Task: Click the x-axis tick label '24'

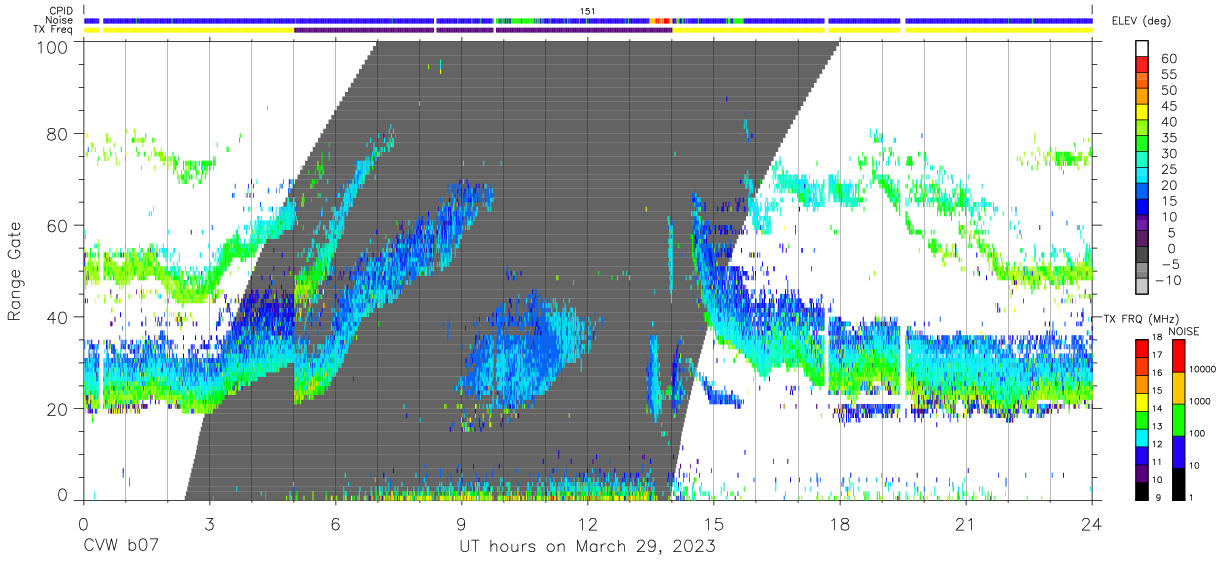Action: click(x=1092, y=524)
